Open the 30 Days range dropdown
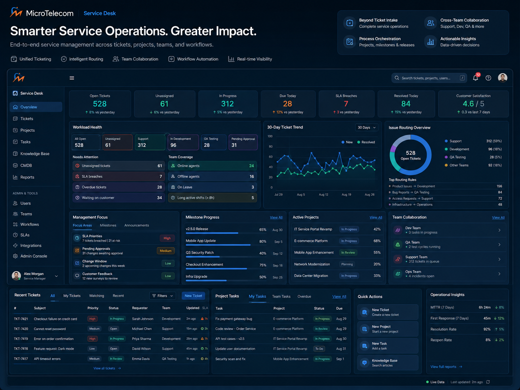The width and height of the screenshot is (520, 390). pos(366,128)
